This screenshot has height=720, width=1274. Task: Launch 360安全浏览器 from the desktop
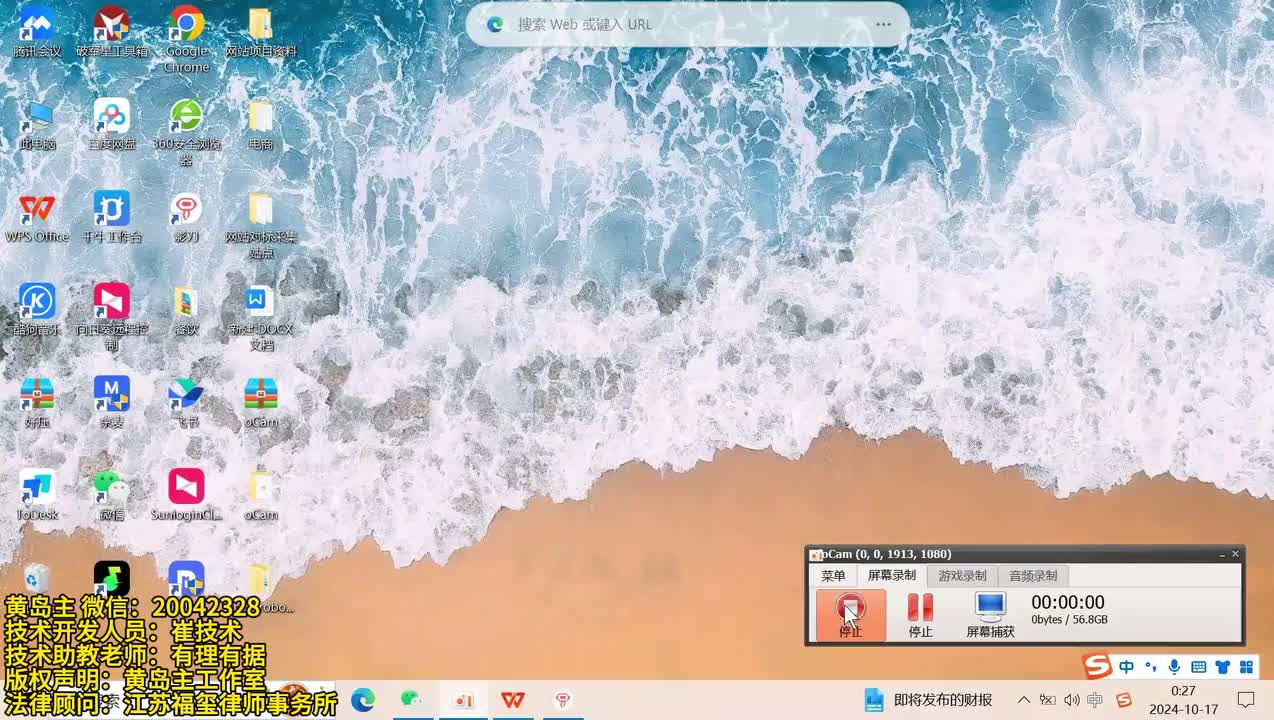coord(186,132)
